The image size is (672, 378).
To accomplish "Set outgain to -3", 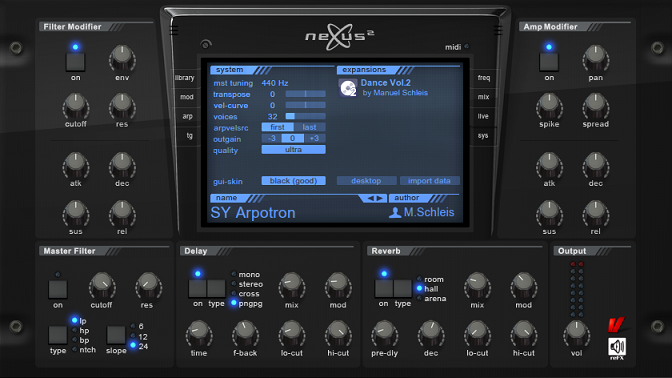I will click(x=271, y=138).
